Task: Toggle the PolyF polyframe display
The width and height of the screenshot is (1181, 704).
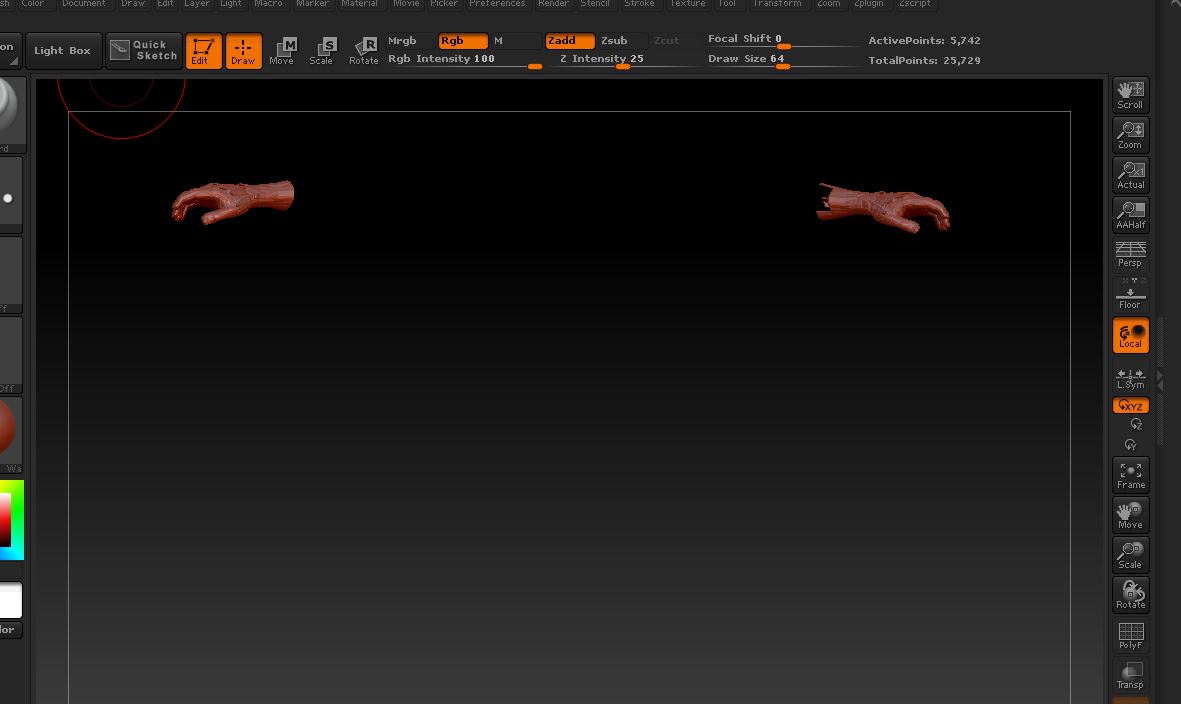Action: pos(1130,635)
